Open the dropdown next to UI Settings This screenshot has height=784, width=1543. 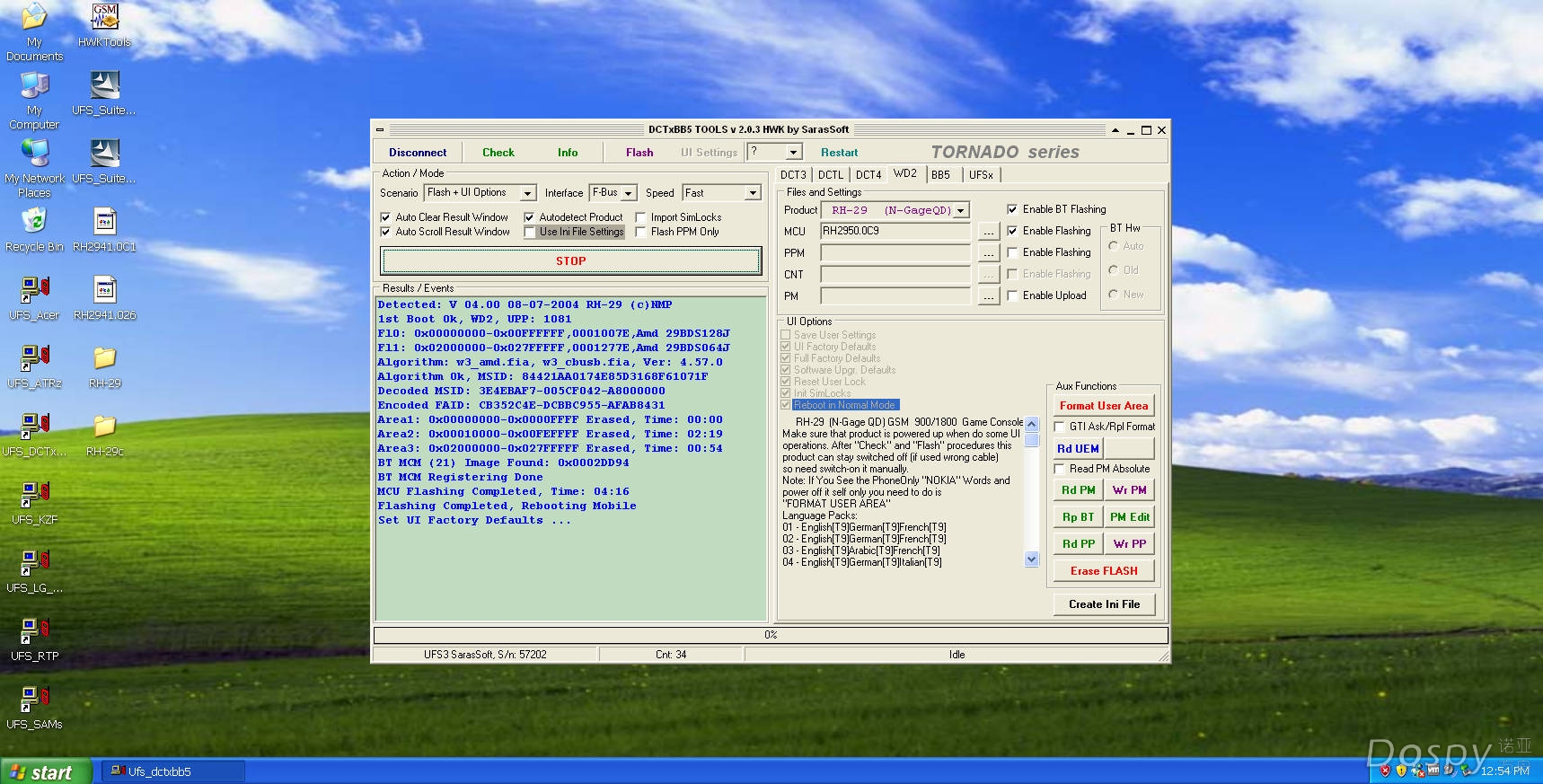click(793, 153)
